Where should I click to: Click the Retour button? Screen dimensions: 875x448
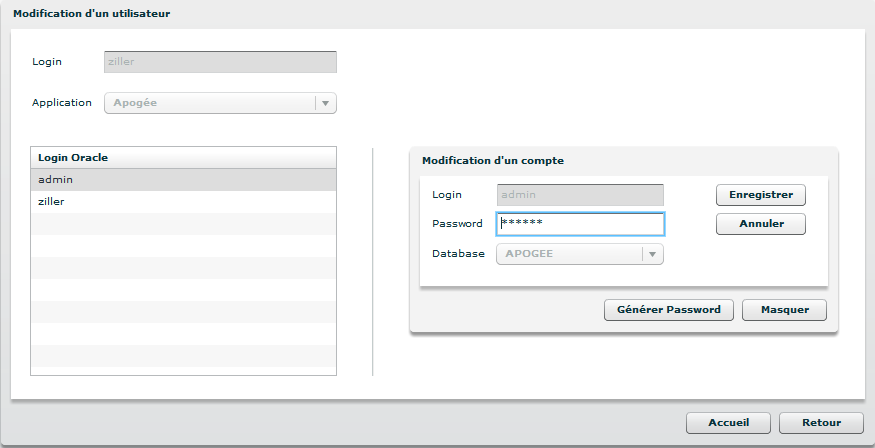821,423
